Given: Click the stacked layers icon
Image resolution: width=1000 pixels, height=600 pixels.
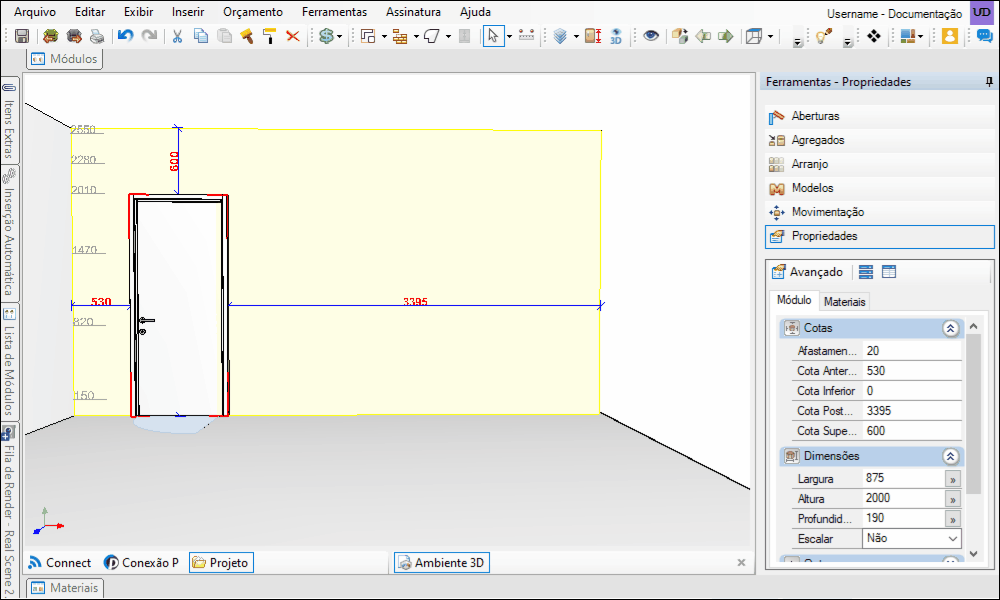Looking at the screenshot, I should (x=560, y=36).
